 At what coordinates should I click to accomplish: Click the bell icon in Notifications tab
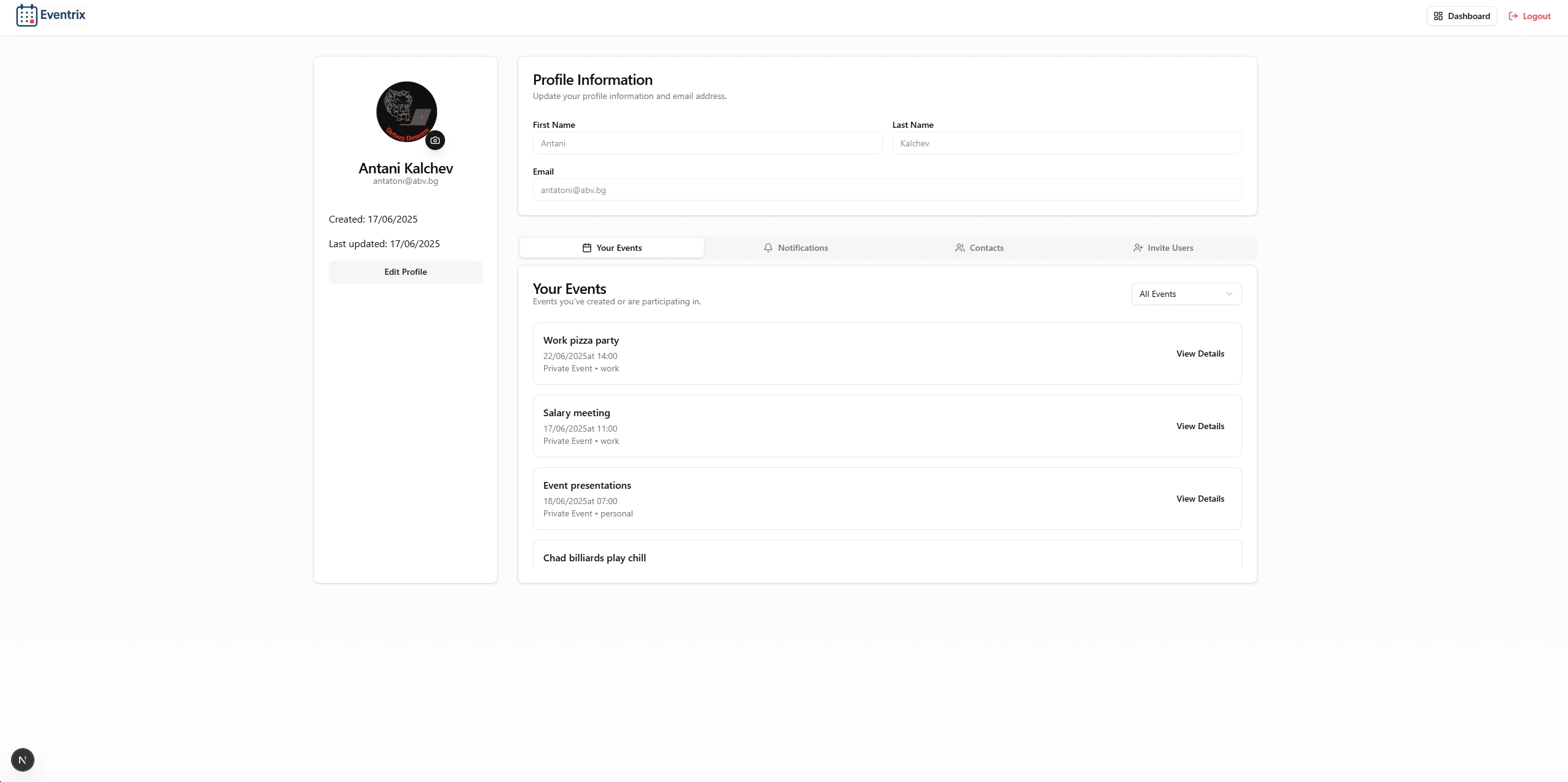coord(768,248)
